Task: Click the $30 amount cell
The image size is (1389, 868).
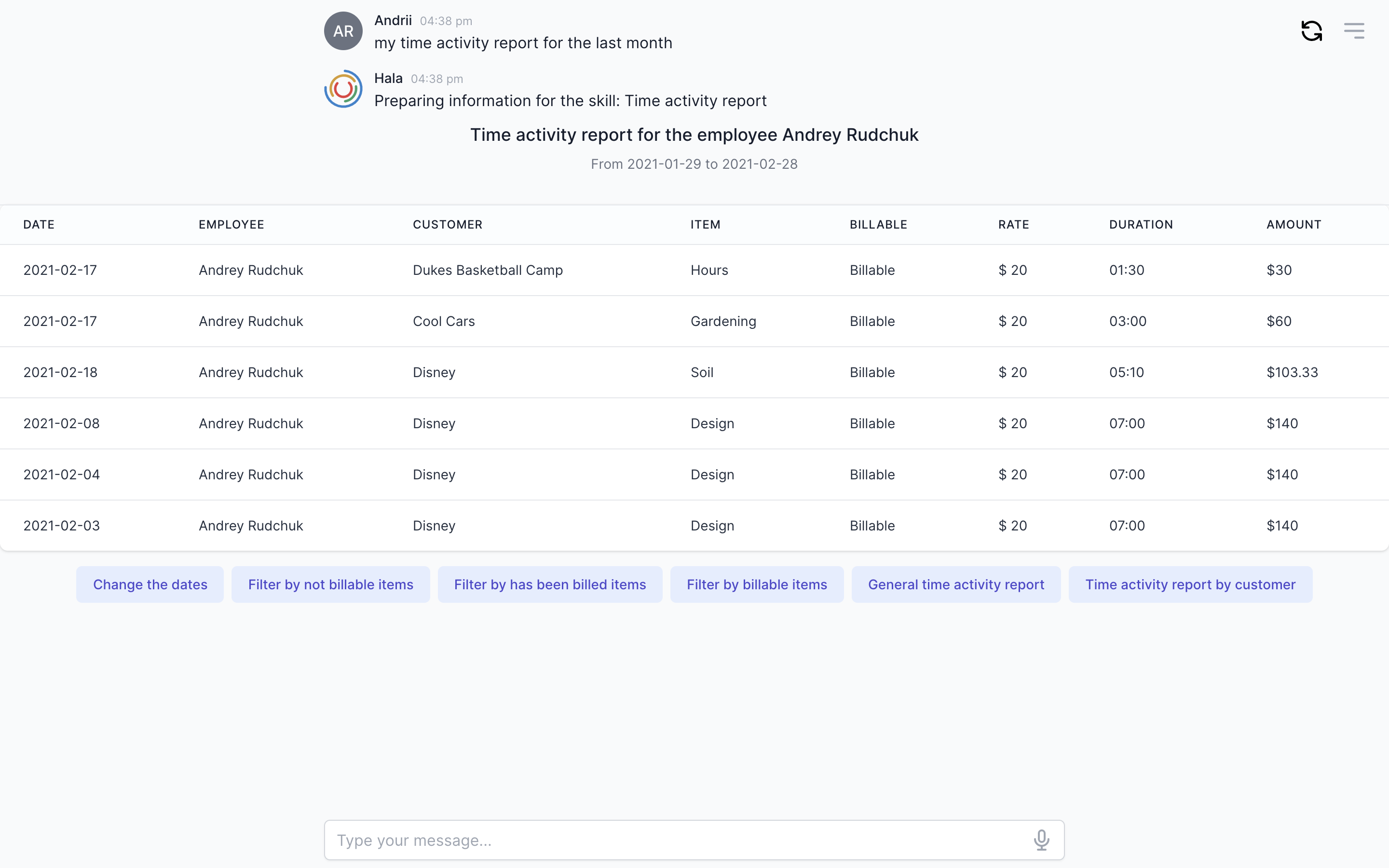Action: (x=1279, y=270)
